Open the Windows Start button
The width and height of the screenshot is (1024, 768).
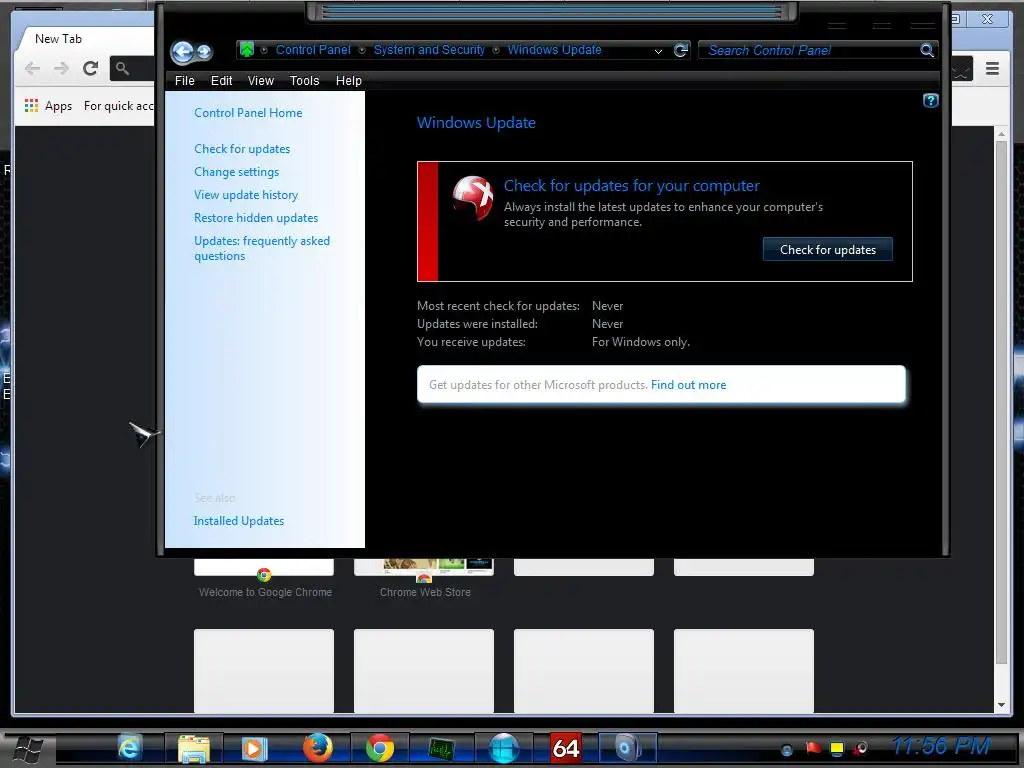(28, 748)
